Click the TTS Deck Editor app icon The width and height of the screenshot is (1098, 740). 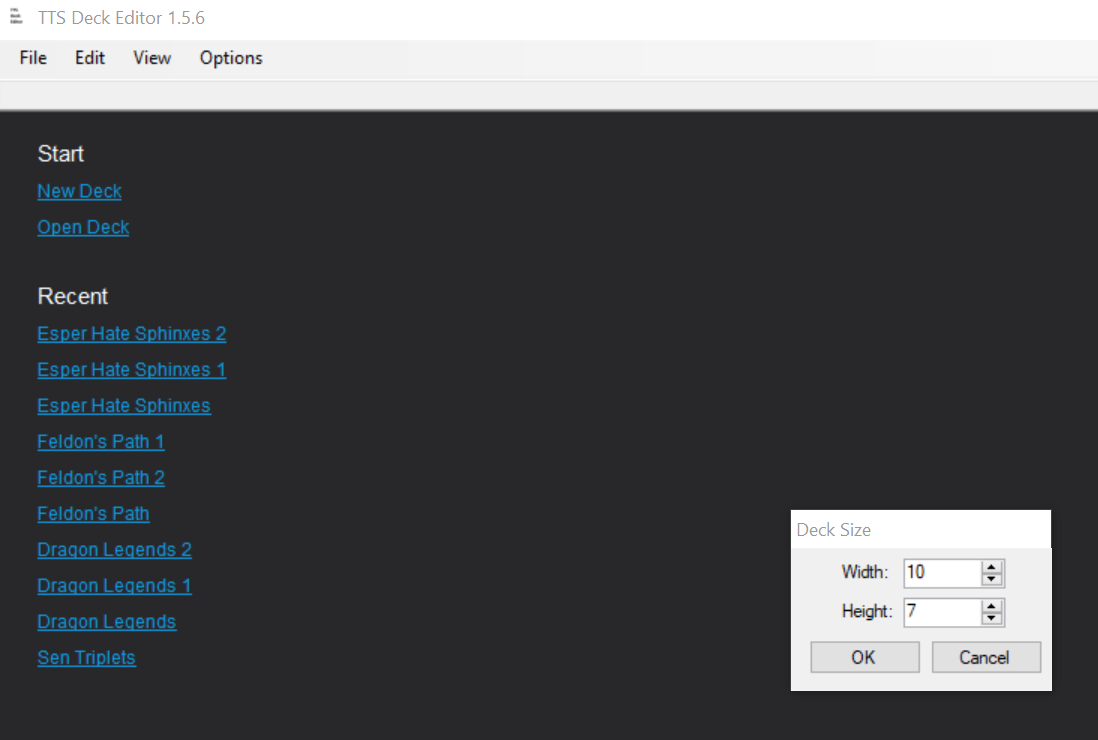point(15,18)
